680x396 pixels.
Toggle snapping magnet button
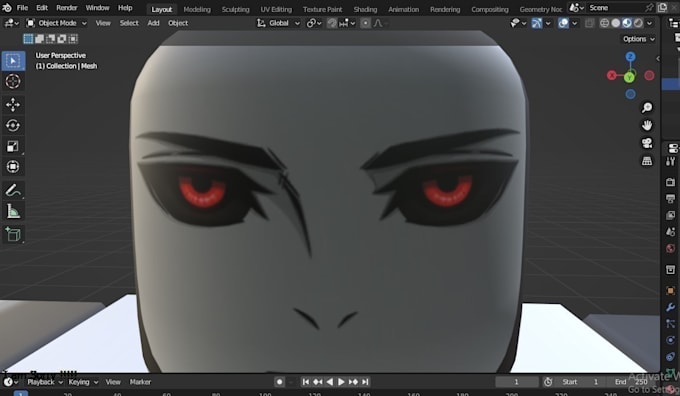tap(332, 23)
